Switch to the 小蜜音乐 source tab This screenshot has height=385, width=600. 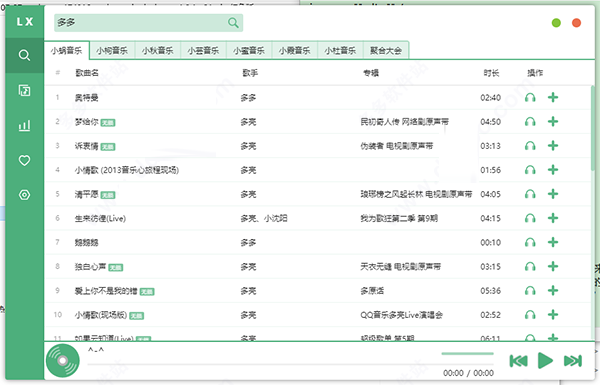(x=249, y=50)
